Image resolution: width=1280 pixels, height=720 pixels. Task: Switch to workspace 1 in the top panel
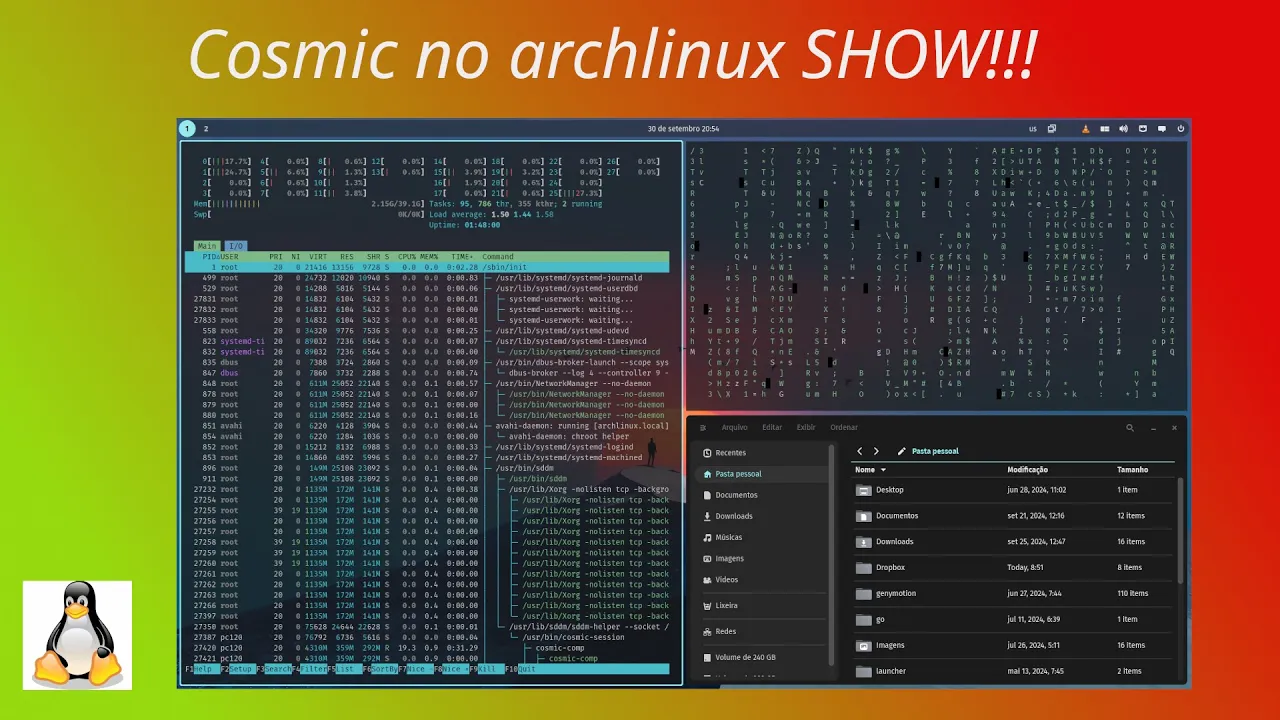186,129
